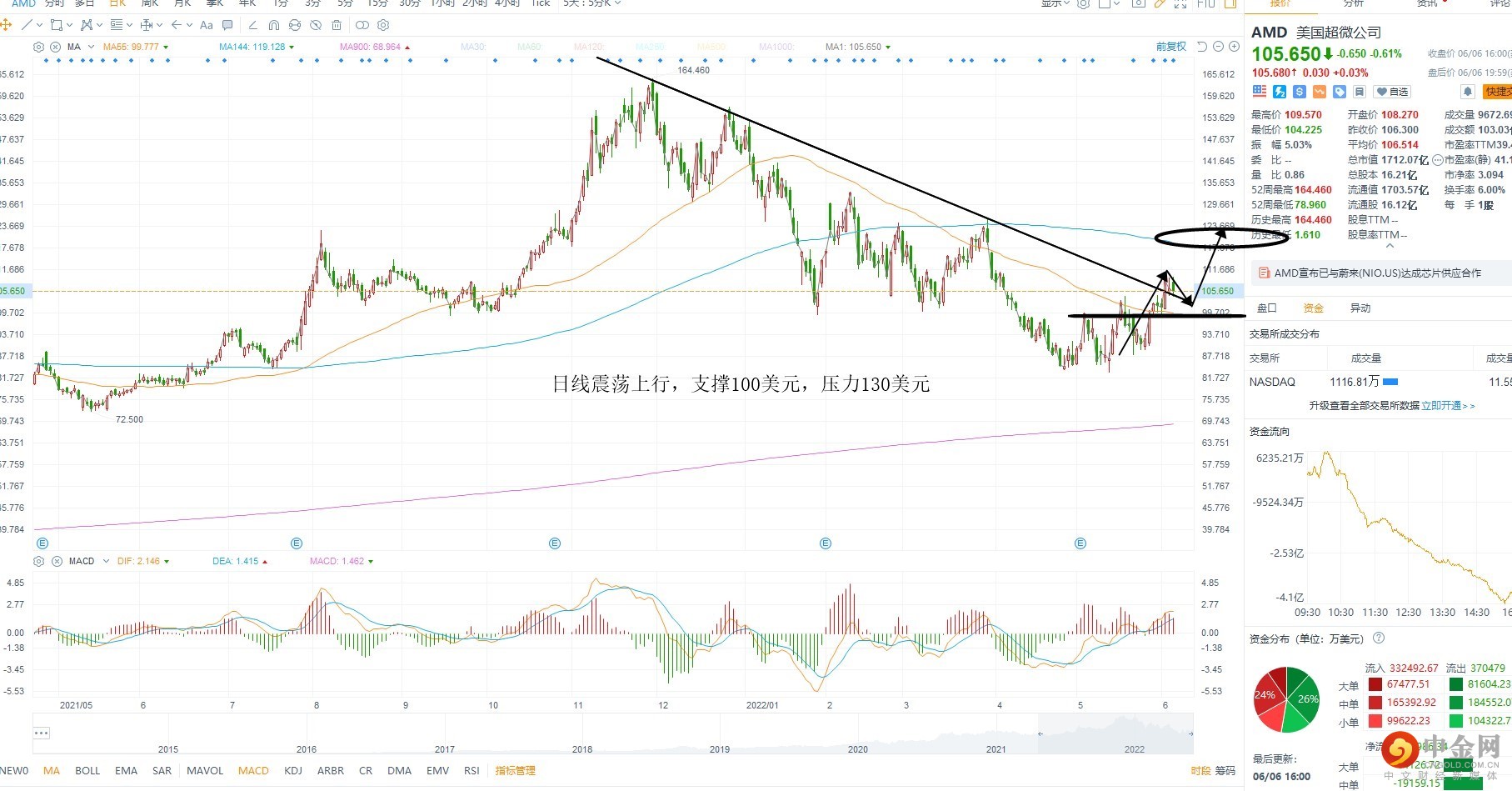Click the 2022 range in timeline navigator

(1134, 749)
